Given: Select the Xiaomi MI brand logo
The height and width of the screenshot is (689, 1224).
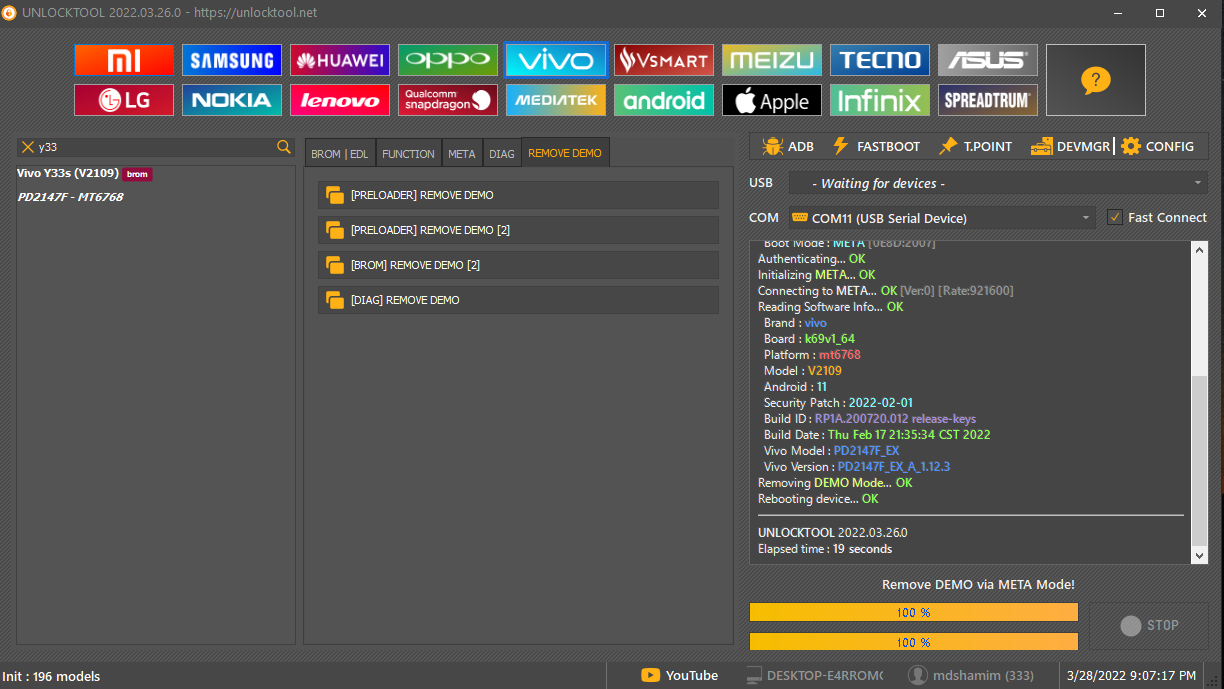Looking at the screenshot, I should tap(124, 60).
